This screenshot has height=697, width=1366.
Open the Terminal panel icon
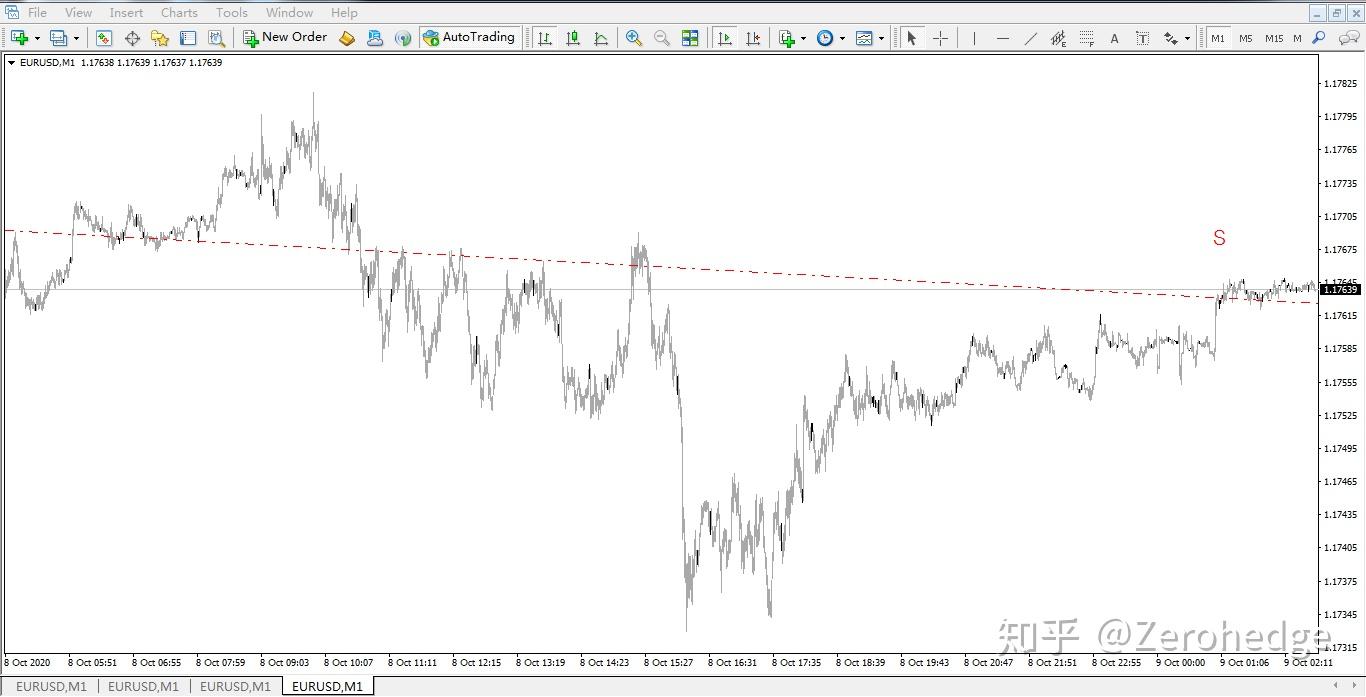(188, 38)
